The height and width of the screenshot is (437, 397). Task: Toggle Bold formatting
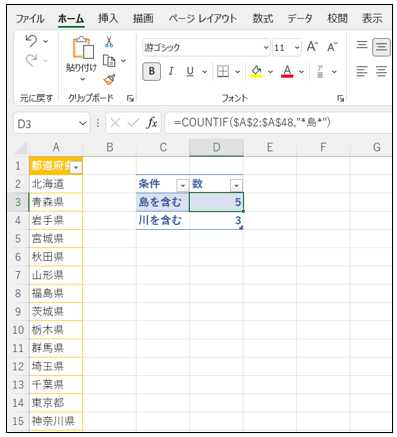pyautogui.click(x=152, y=71)
